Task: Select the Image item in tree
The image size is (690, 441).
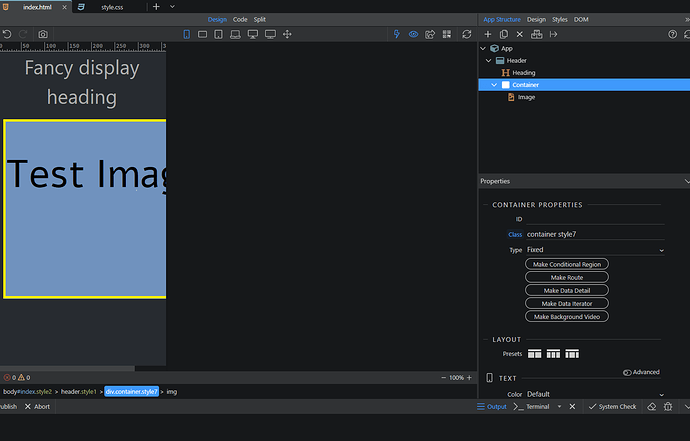Action: (526, 97)
